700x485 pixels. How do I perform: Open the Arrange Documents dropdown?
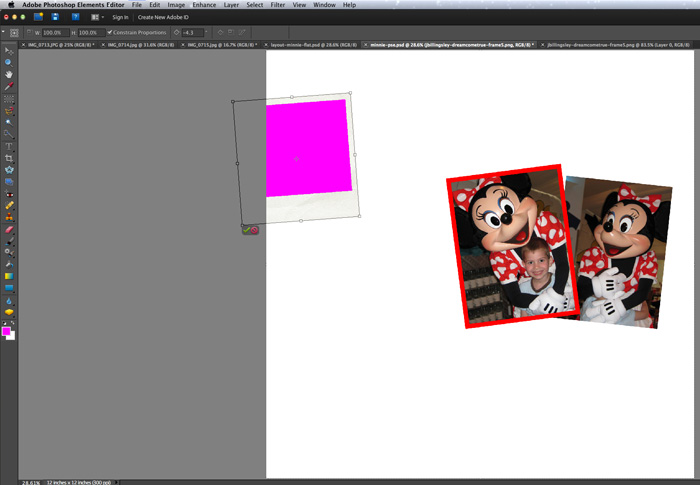(x=97, y=17)
